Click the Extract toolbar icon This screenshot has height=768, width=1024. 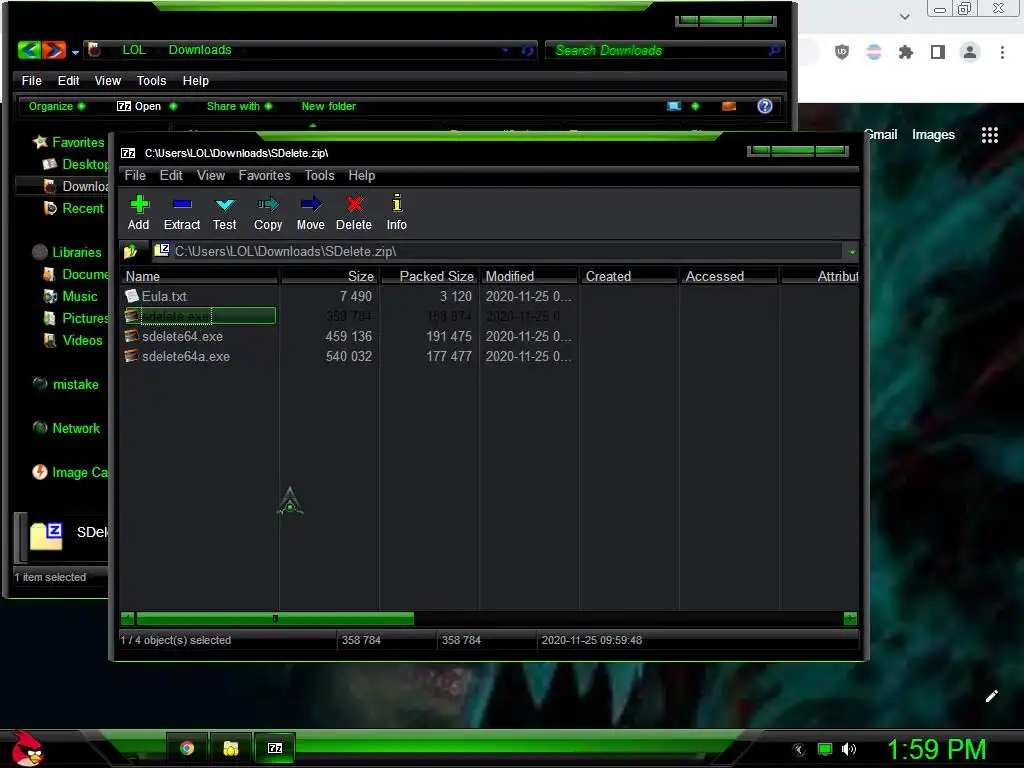pos(182,213)
